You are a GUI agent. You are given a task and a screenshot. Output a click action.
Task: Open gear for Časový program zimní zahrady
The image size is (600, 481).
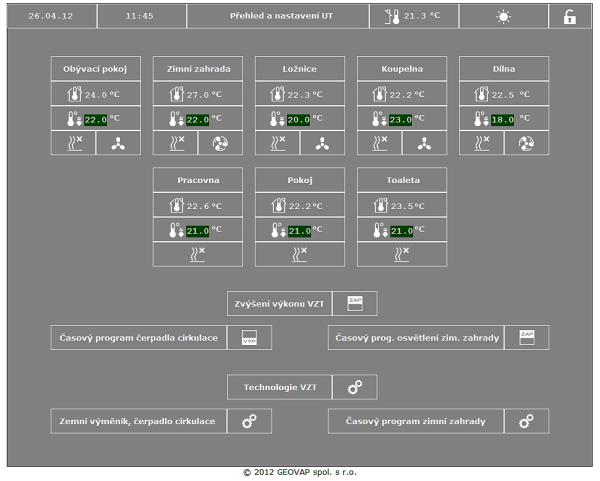pos(526,421)
